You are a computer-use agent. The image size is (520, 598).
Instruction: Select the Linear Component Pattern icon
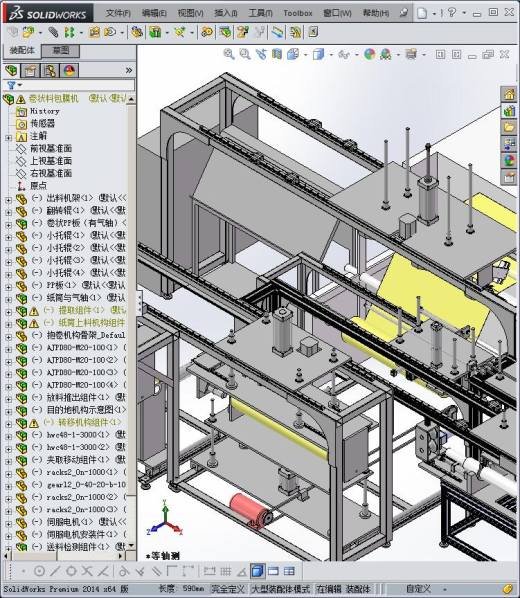point(69,32)
